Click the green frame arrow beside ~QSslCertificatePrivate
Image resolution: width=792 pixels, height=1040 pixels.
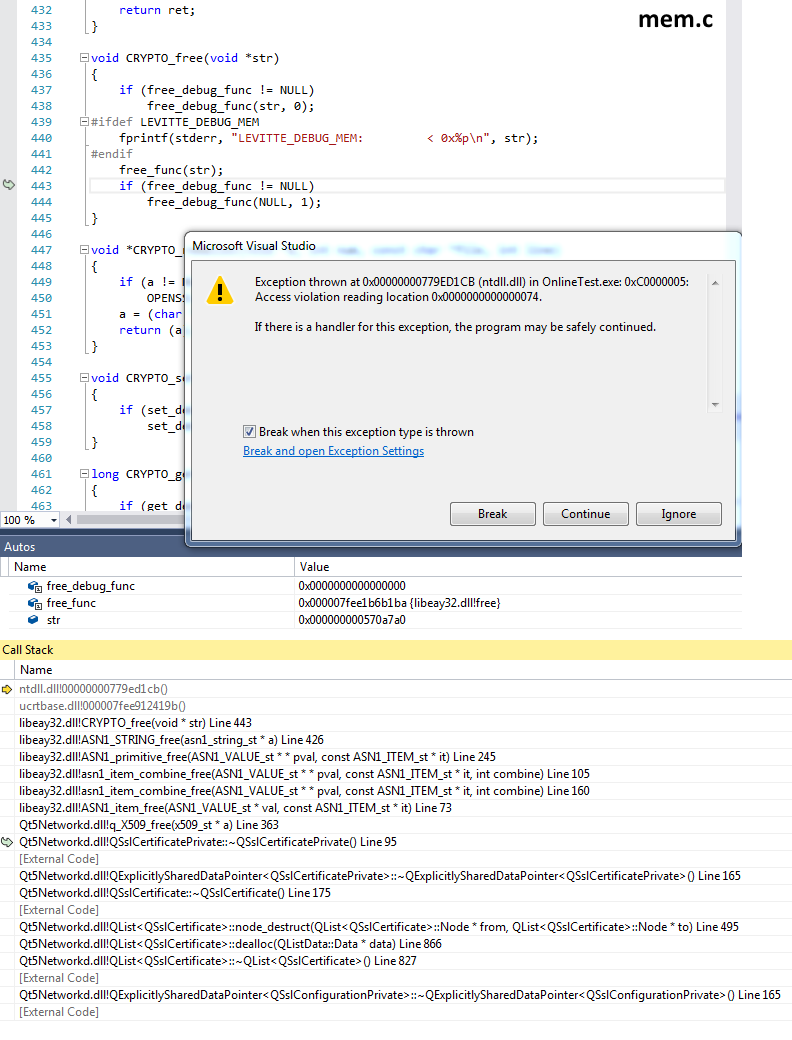point(7,842)
